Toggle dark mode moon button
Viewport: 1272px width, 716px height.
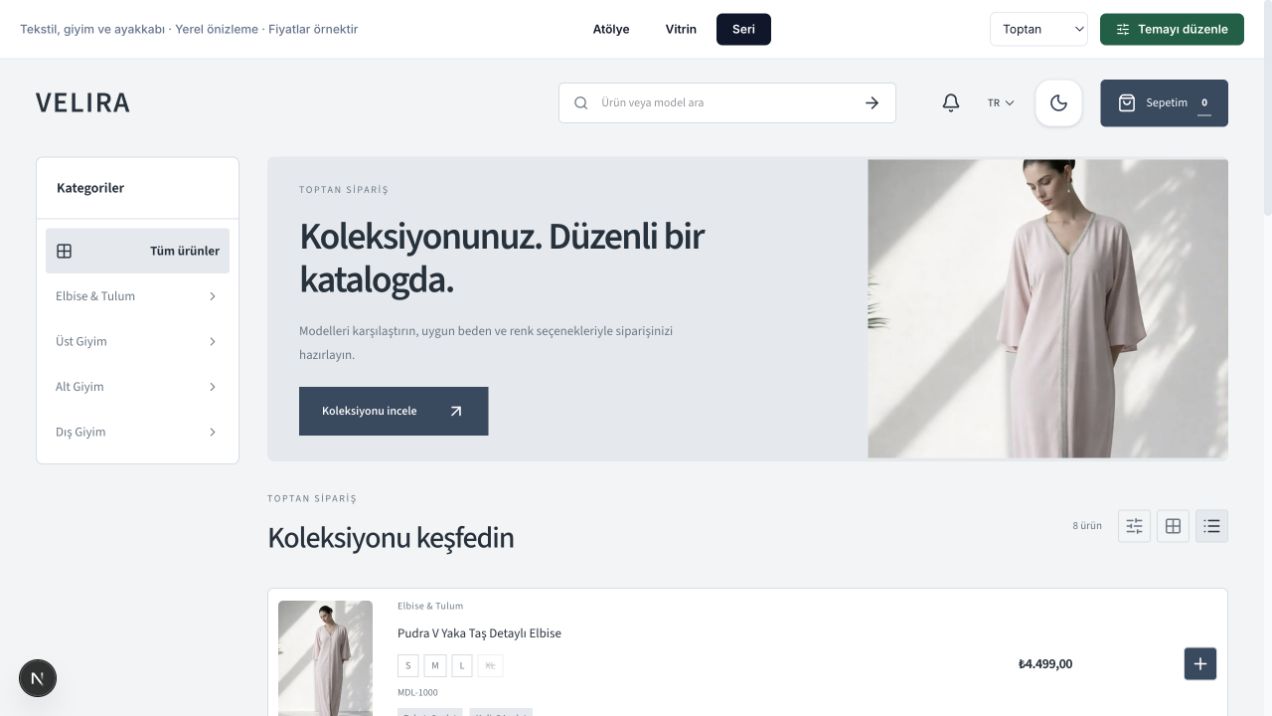[1058, 103]
